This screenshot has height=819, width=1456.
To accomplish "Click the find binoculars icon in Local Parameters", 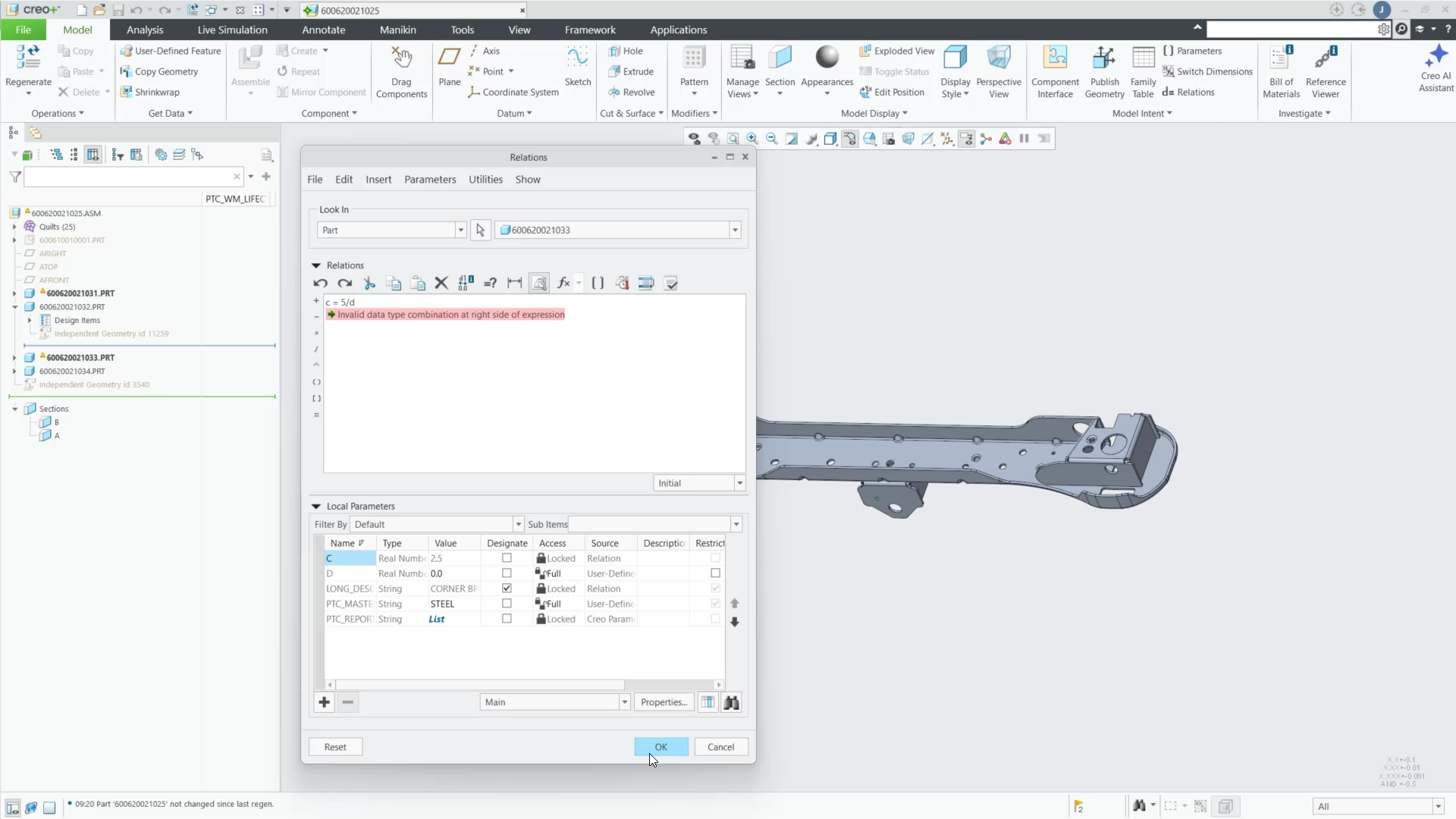I will point(731,702).
